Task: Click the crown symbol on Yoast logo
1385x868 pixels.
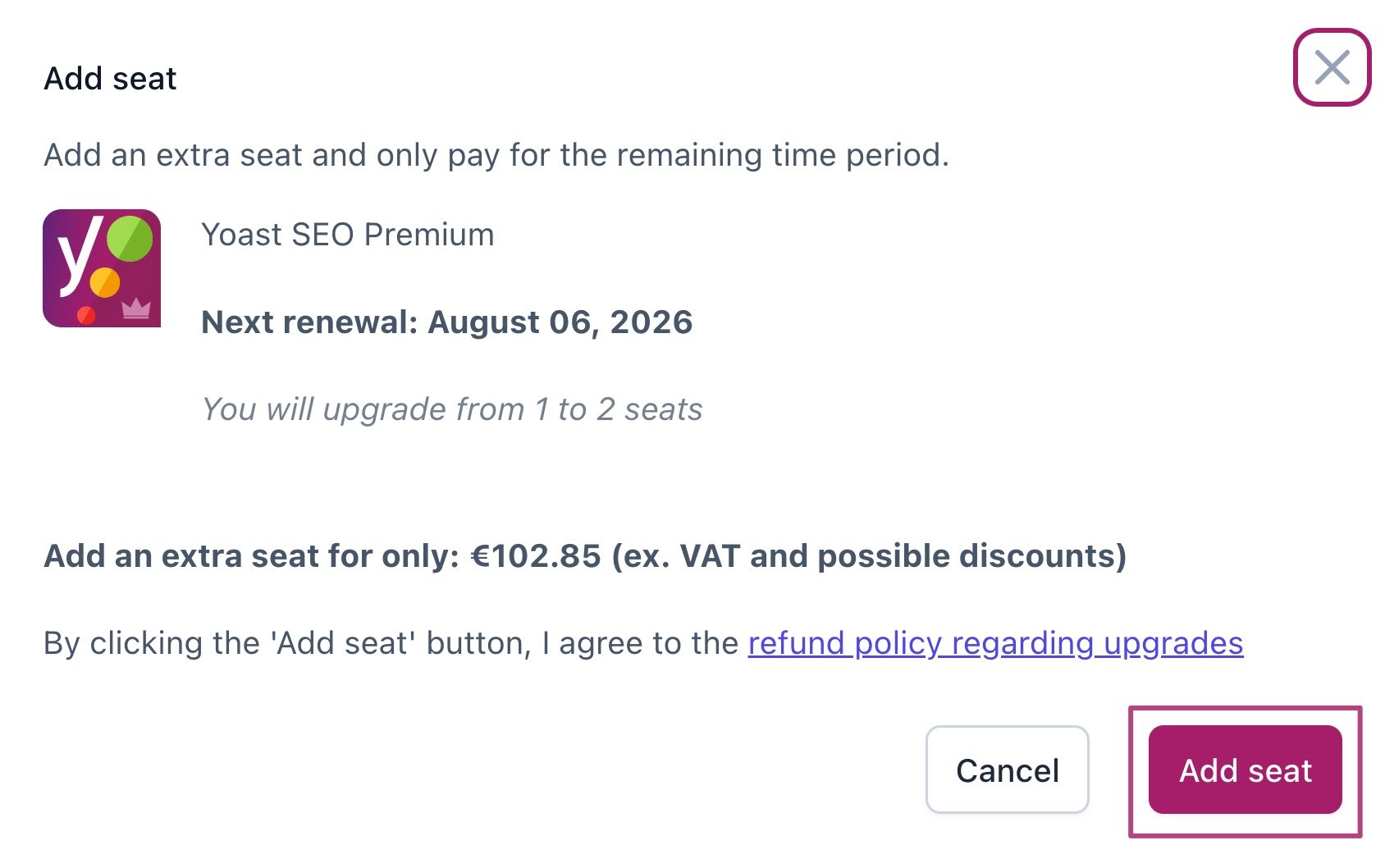Action: (136, 308)
